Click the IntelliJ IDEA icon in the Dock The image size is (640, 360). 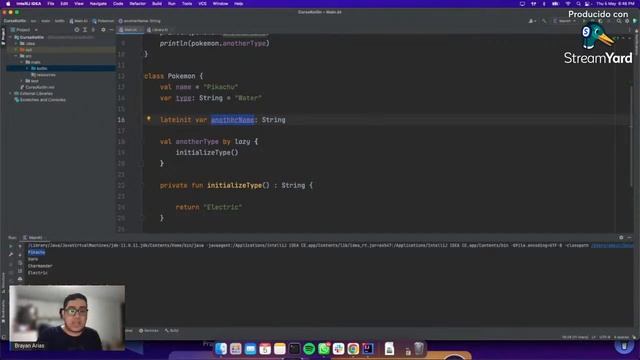pyautogui.click(x=368, y=349)
